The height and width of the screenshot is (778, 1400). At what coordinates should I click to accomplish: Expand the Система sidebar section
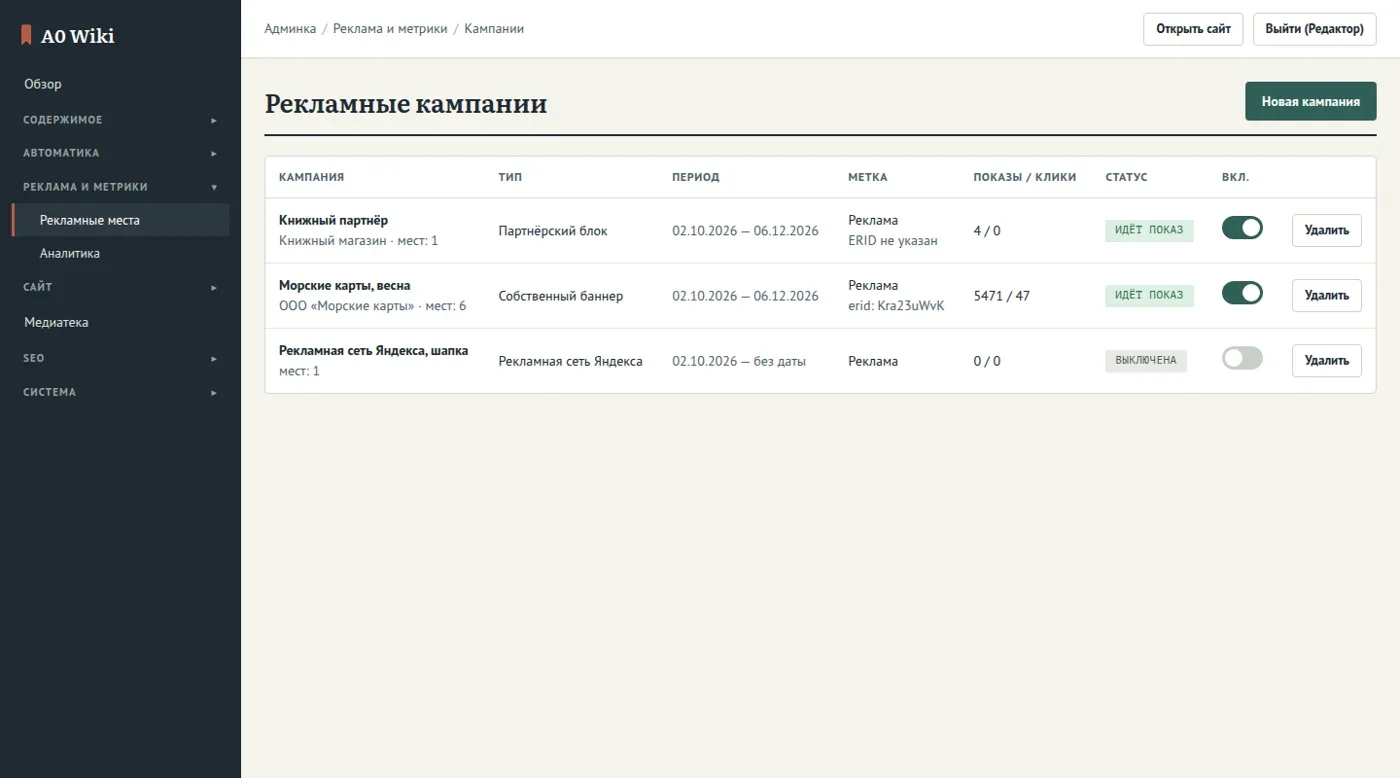120,392
